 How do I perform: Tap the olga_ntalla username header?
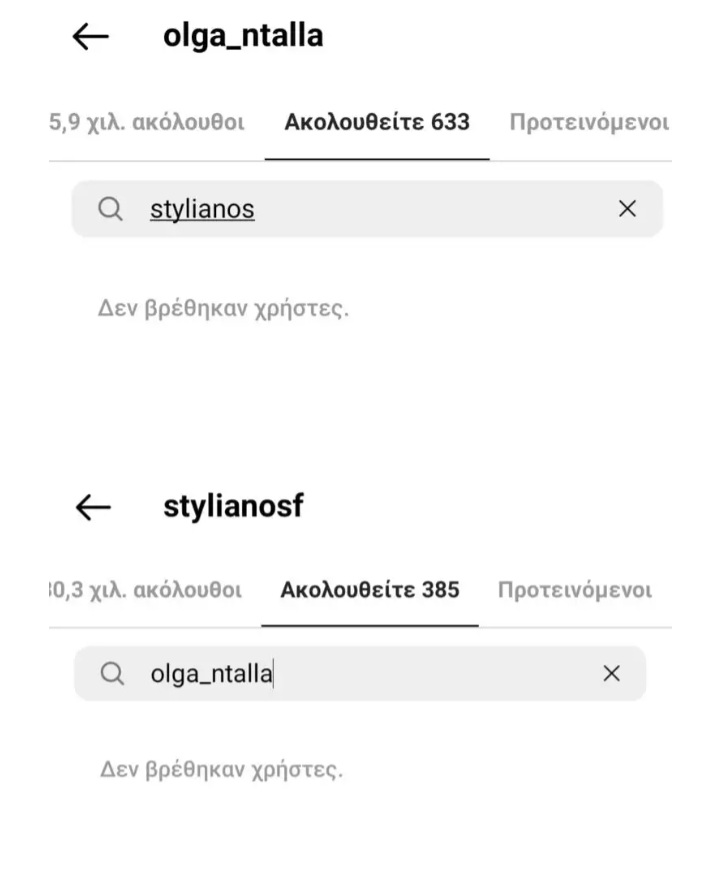[243, 36]
